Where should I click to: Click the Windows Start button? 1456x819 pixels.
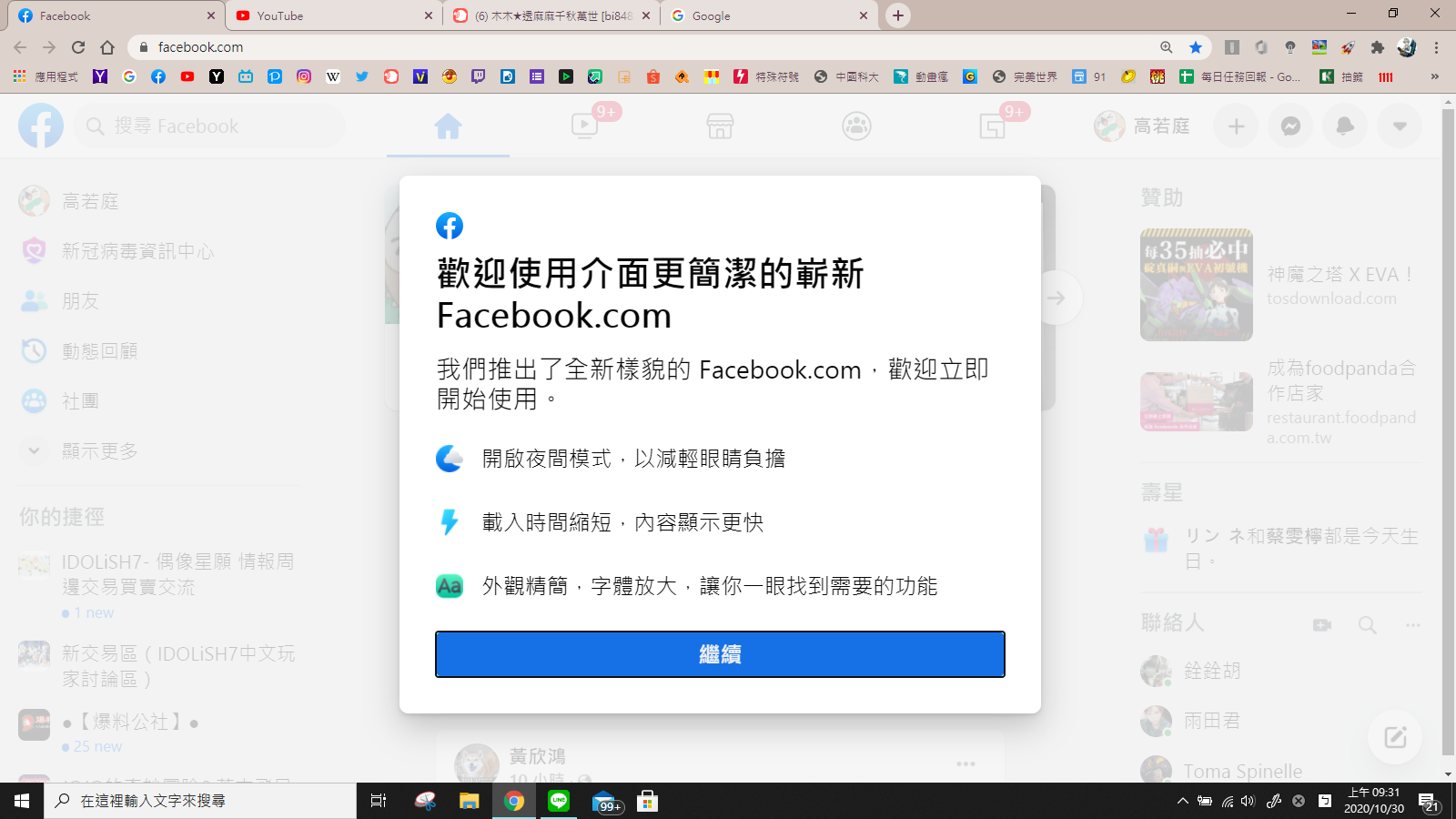pos(22,801)
